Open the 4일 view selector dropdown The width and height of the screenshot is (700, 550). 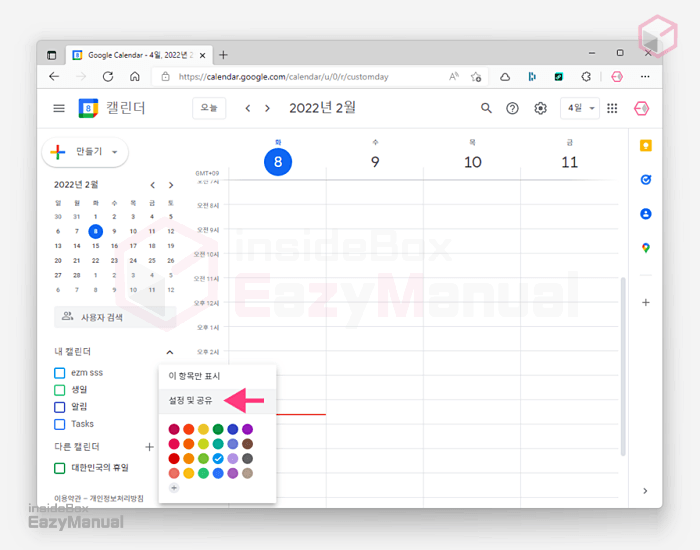580,108
